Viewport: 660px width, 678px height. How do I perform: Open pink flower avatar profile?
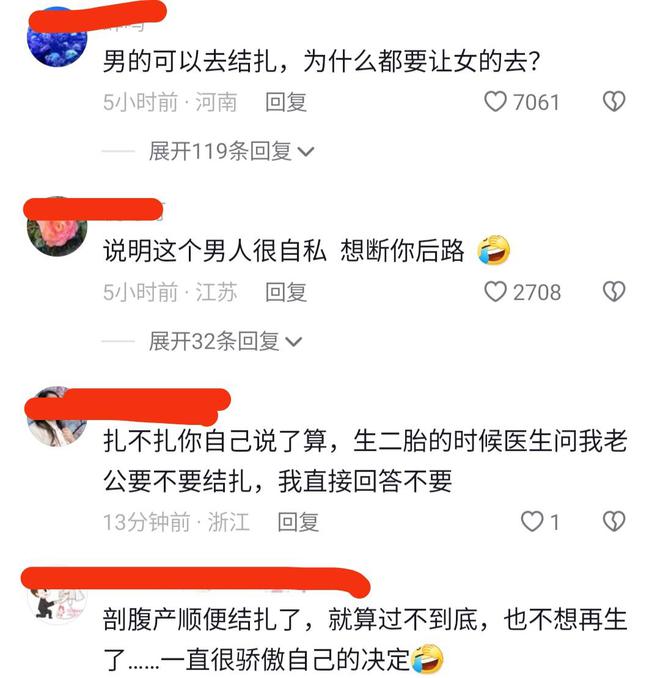tap(57, 227)
